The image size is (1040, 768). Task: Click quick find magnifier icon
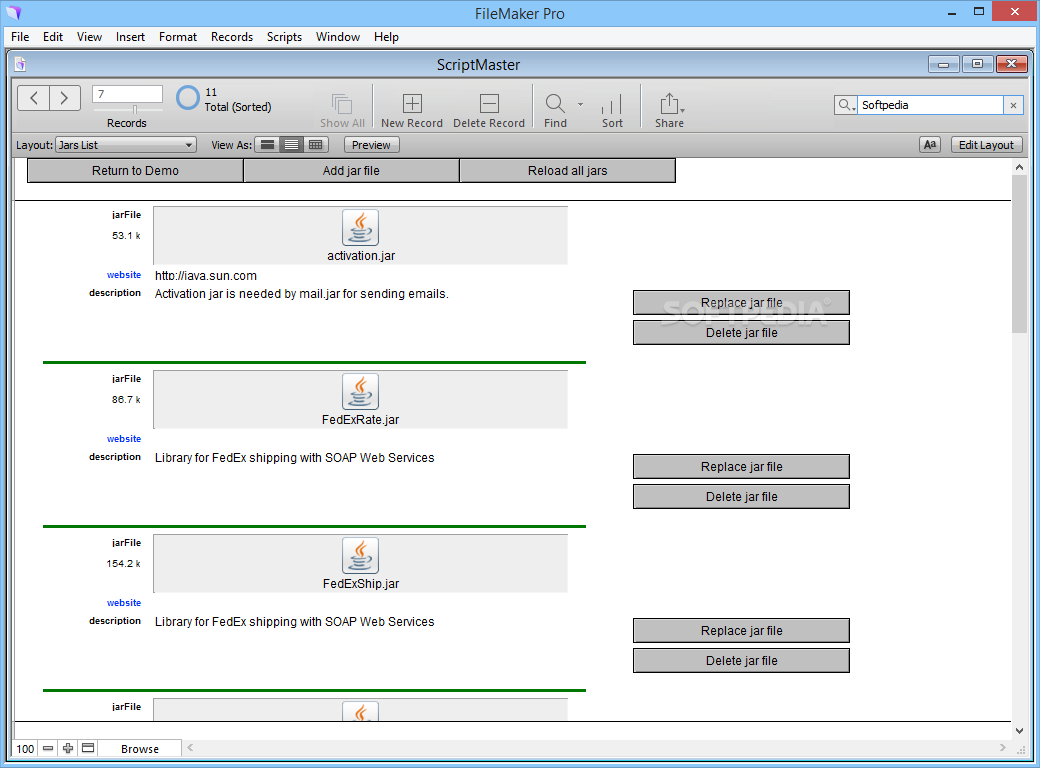845,105
